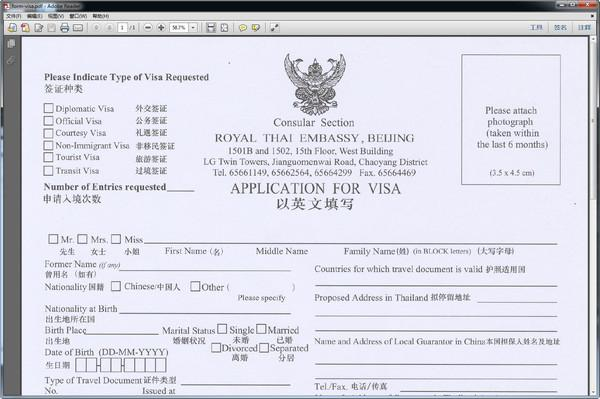Click the page number input field
The image size is (600, 399).
[122, 28]
